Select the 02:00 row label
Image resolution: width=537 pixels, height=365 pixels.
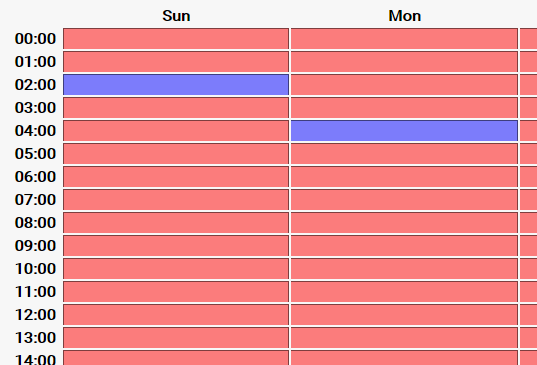click(35, 85)
